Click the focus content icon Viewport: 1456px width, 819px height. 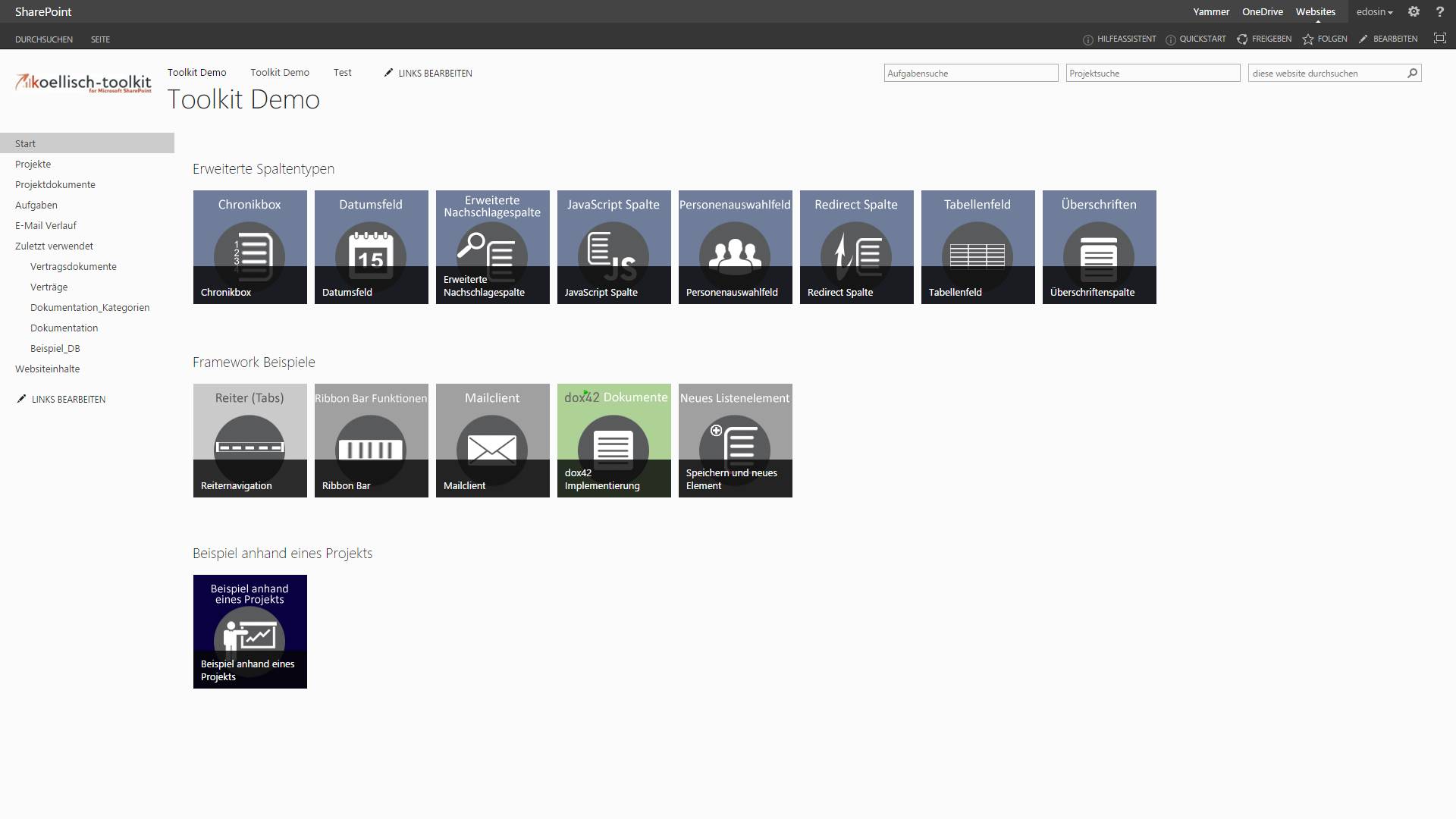[x=1439, y=38]
